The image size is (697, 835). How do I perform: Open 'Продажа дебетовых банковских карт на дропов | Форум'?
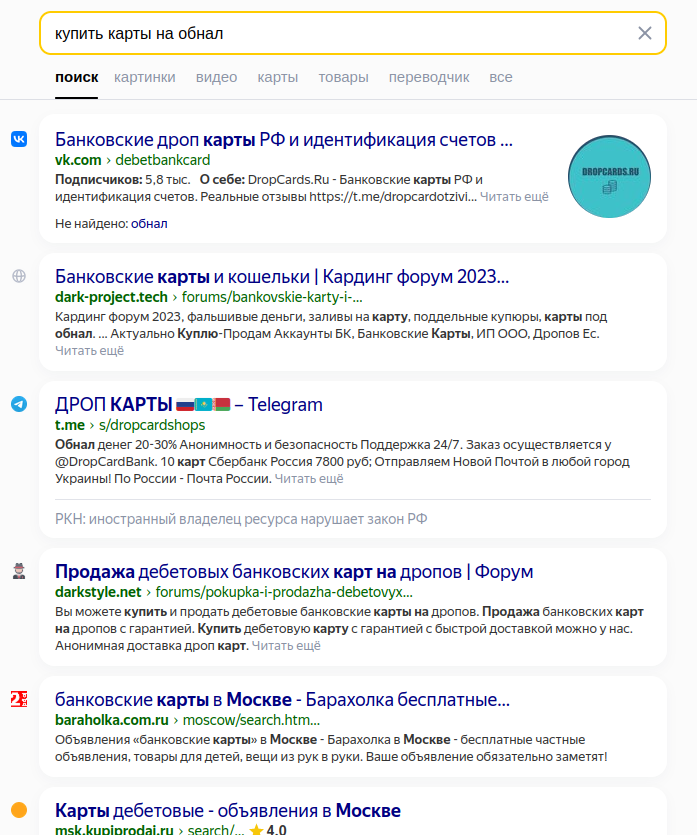[294, 571]
